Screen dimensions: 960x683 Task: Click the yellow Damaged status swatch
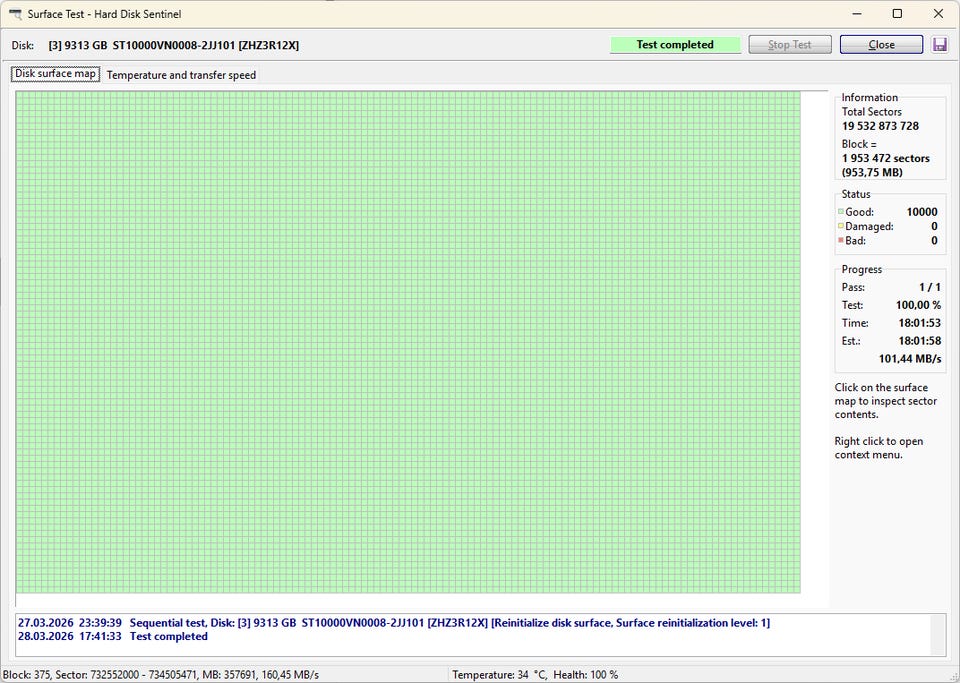pyautogui.click(x=841, y=226)
